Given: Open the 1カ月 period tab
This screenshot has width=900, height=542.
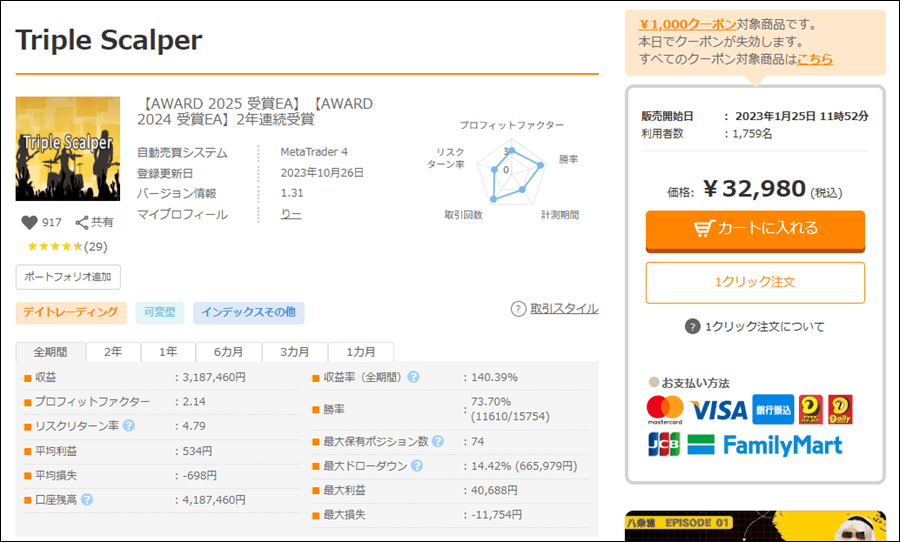Looking at the screenshot, I should [x=360, y=352].
